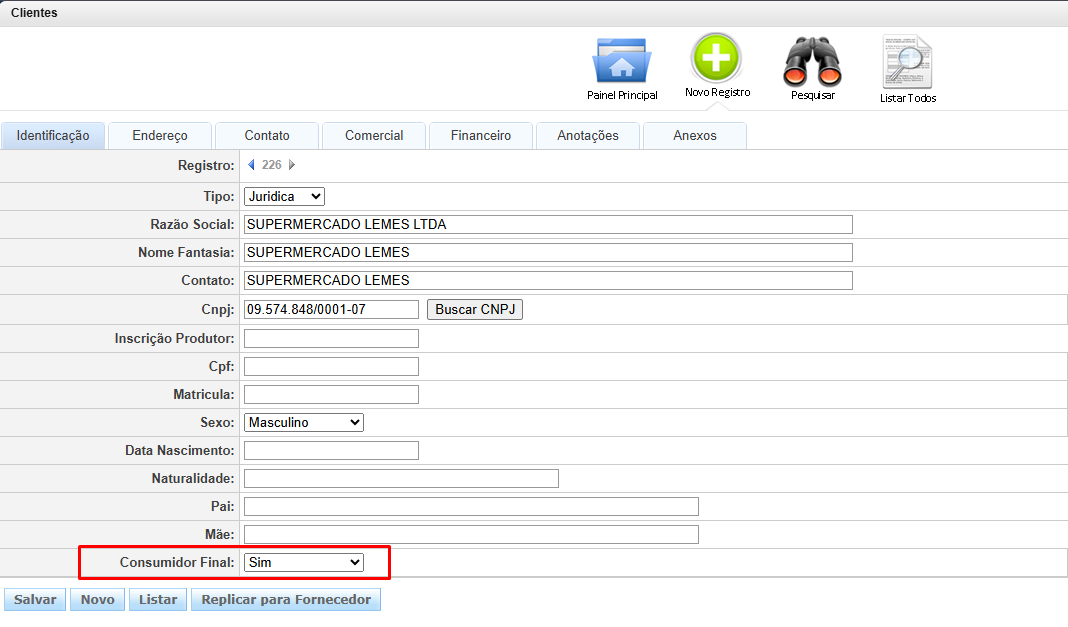Image resolution: width=1068 pixels, height=627 pixels.
Task: Open Pesquisar binoculars icon
Action: [812, 61]
